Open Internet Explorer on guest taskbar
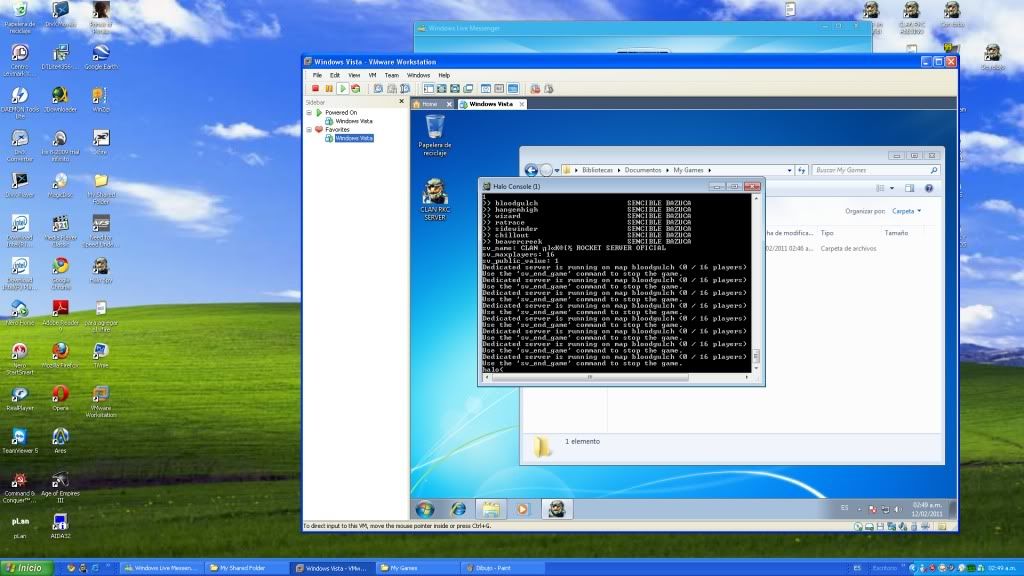 pyautogui.click(x=458, y=509)
